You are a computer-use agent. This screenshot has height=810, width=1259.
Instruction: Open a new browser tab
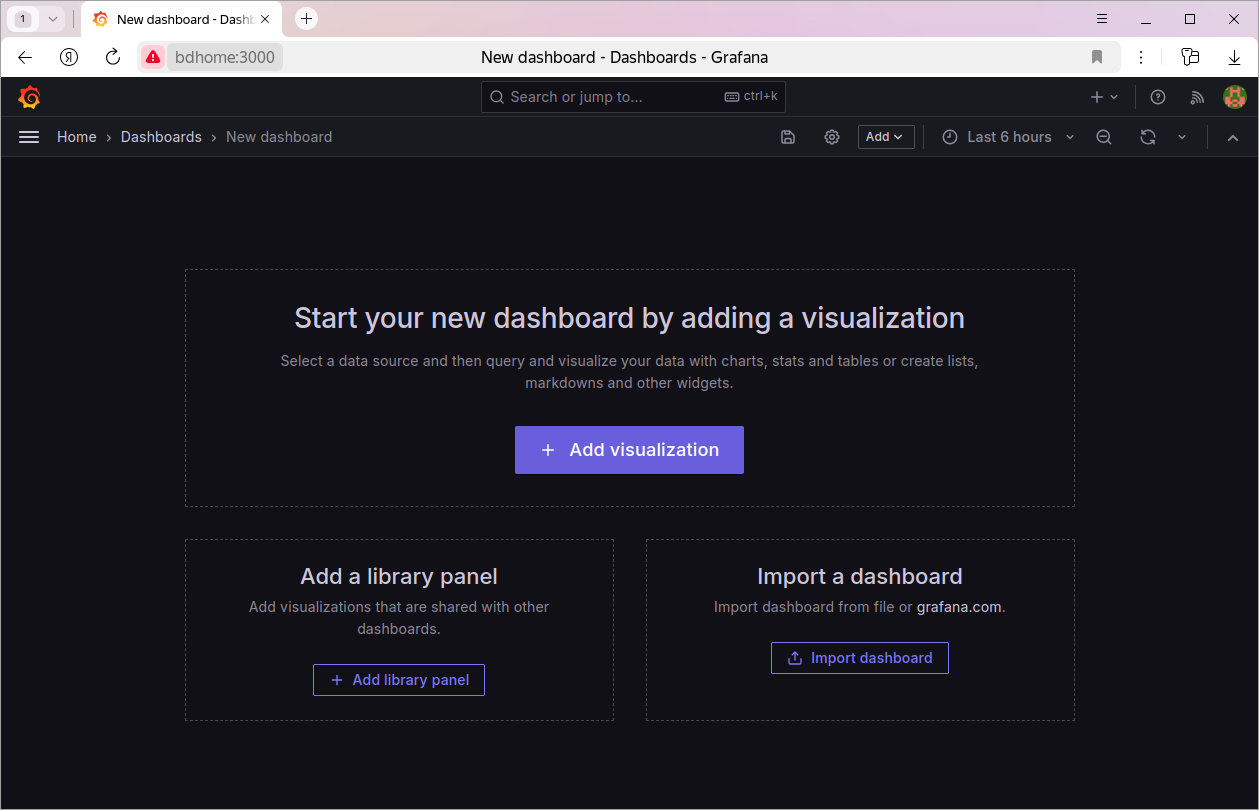coord(307,18)
